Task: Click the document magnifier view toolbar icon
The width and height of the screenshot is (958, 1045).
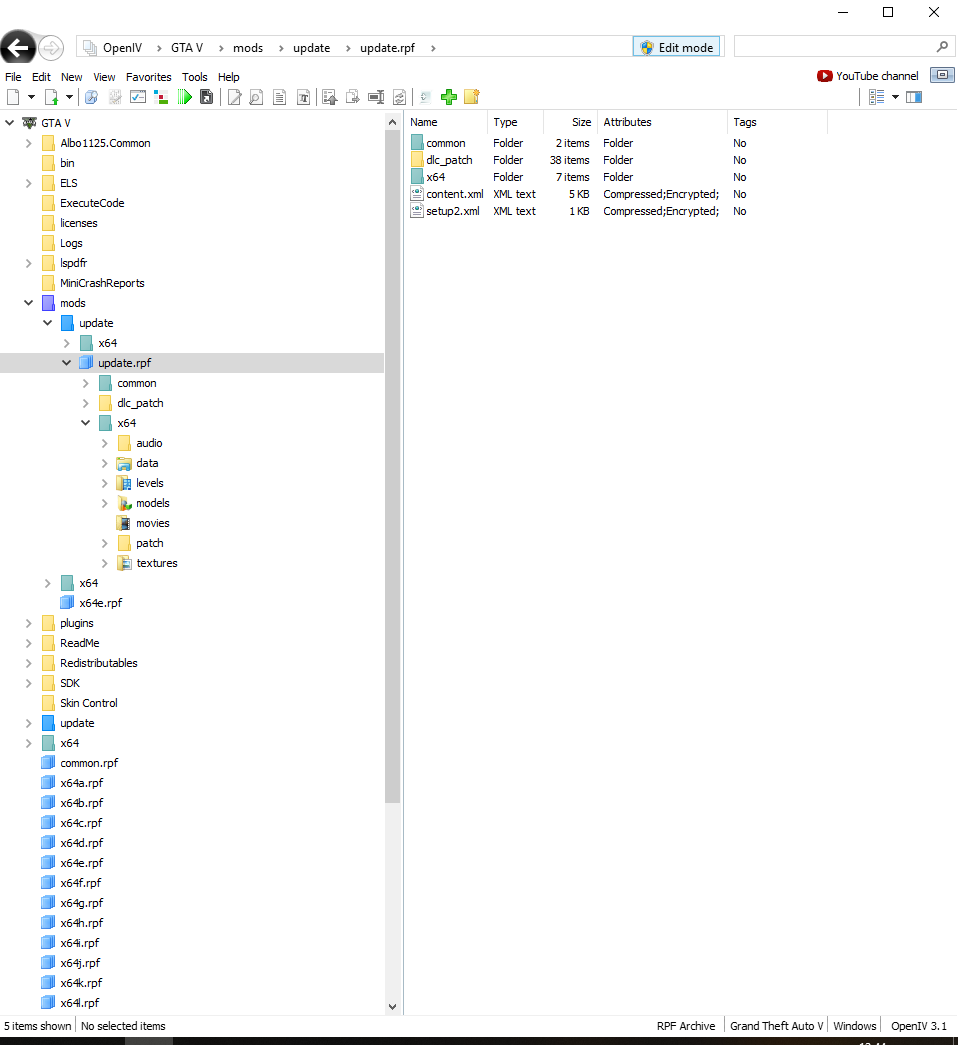Action: point(256,97)
